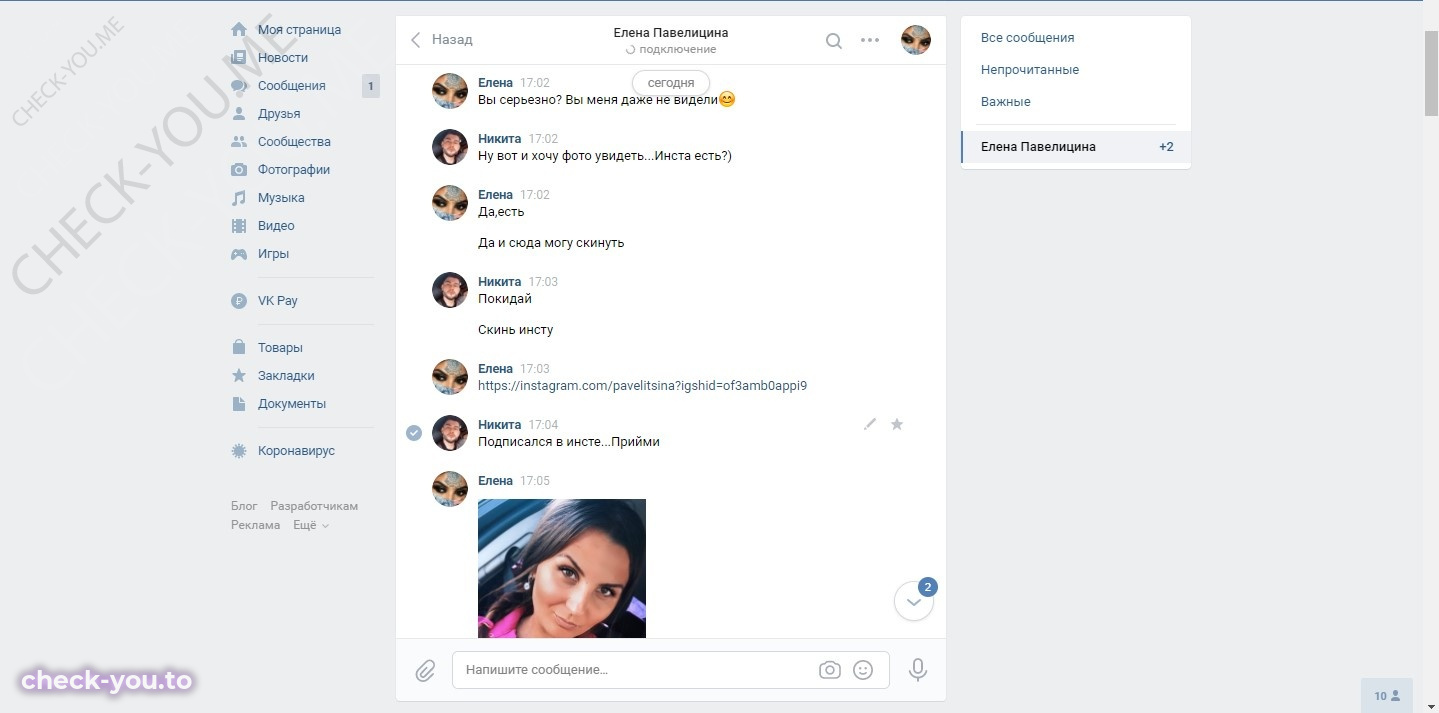Screen dimensions: 1439x713
Task: Go back with the Назад button
Action: (x=442, y=40)
